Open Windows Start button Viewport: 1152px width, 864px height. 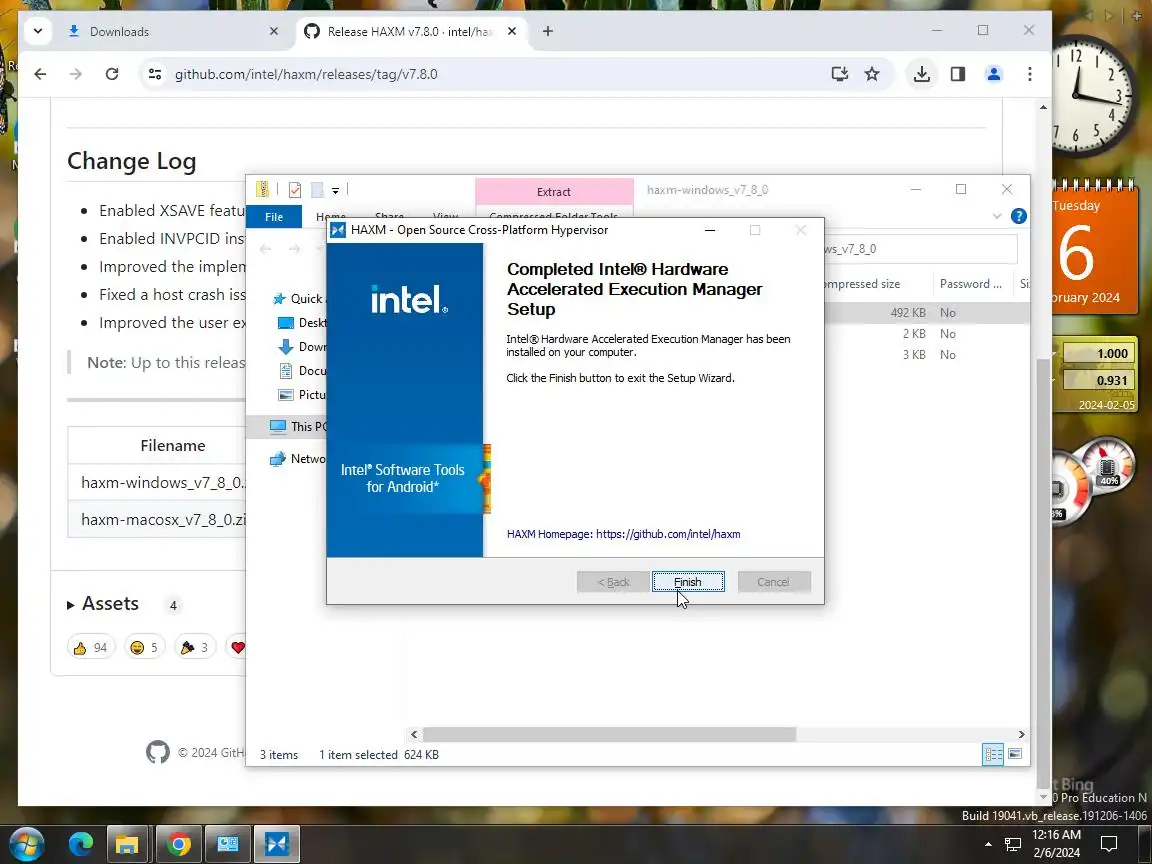coord(26,844)
